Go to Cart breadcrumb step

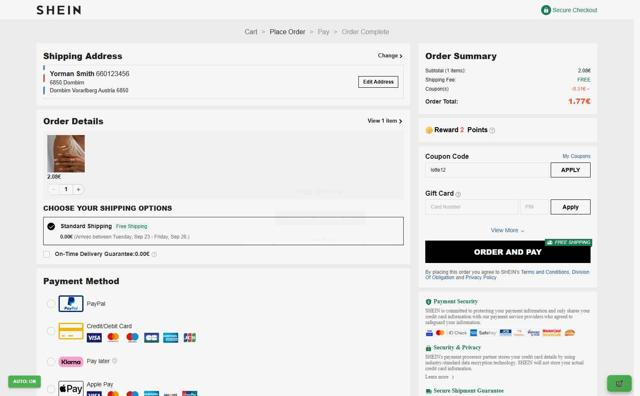251,32
